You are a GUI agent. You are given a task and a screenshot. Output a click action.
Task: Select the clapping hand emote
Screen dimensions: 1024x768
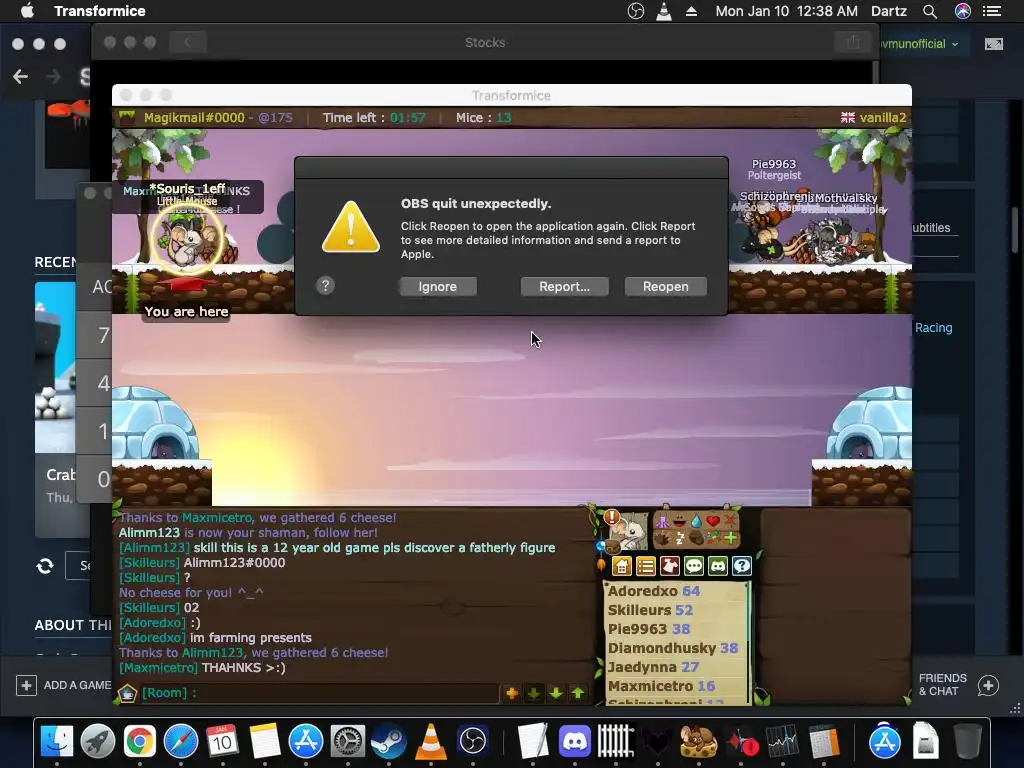click(662, 538)
